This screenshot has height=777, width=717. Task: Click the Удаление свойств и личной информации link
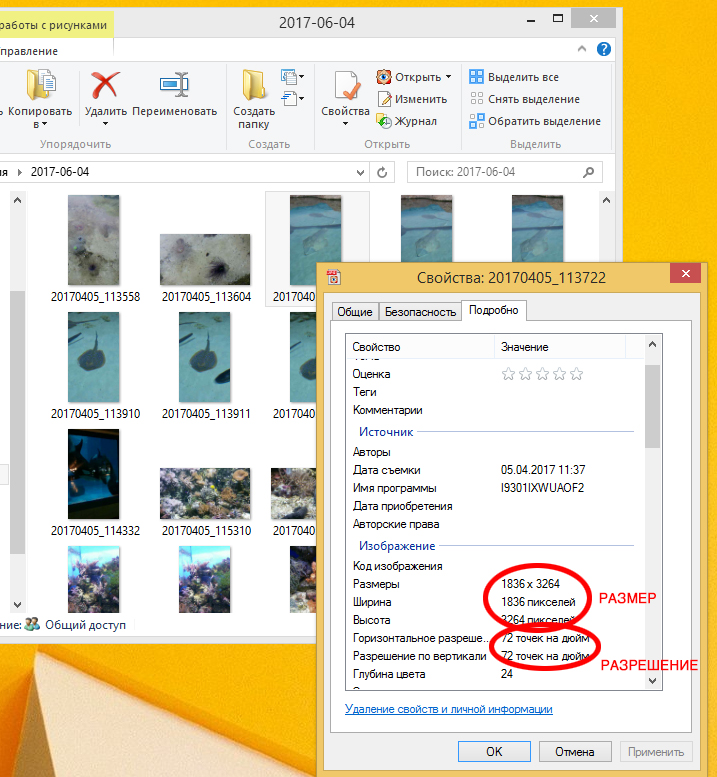click(x=448, y=709)
